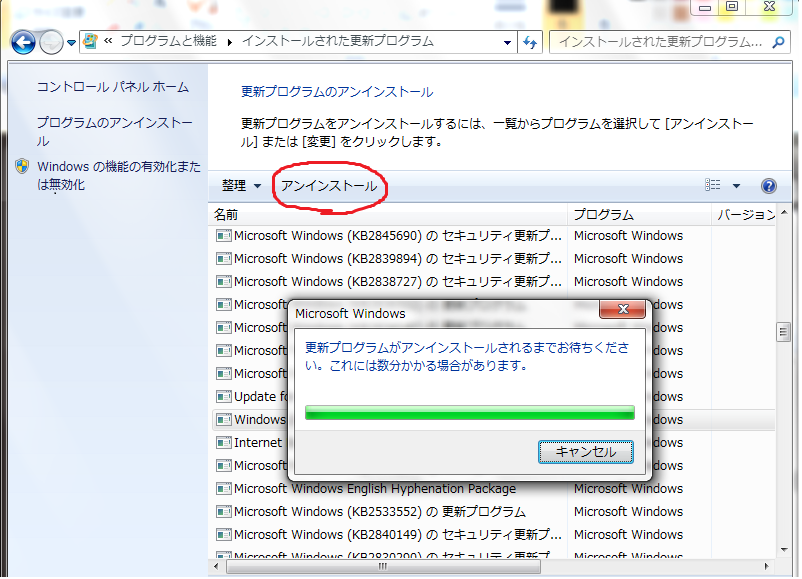Open Help with the blue question mark
Image resolution: width=802 pixels, height=579 pixels.
point(768,186)
